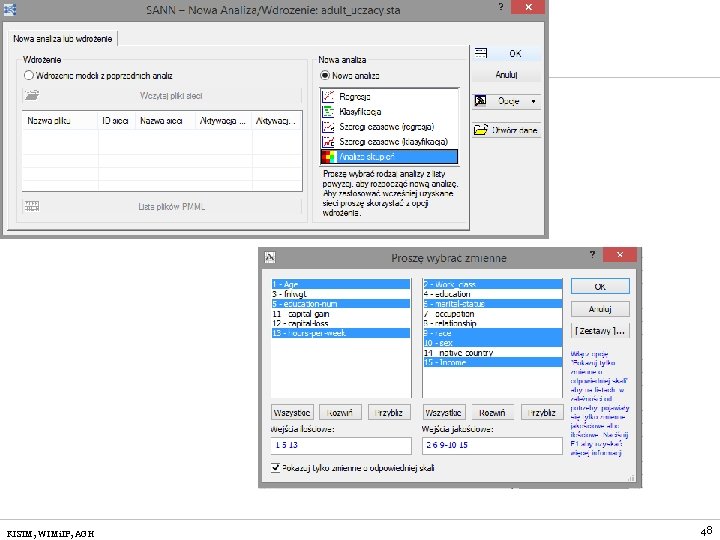Select the Wdrożenie modeli z poprzednich analiz radio
Viewport: 720px width, 540px height.
click(28, 75)
